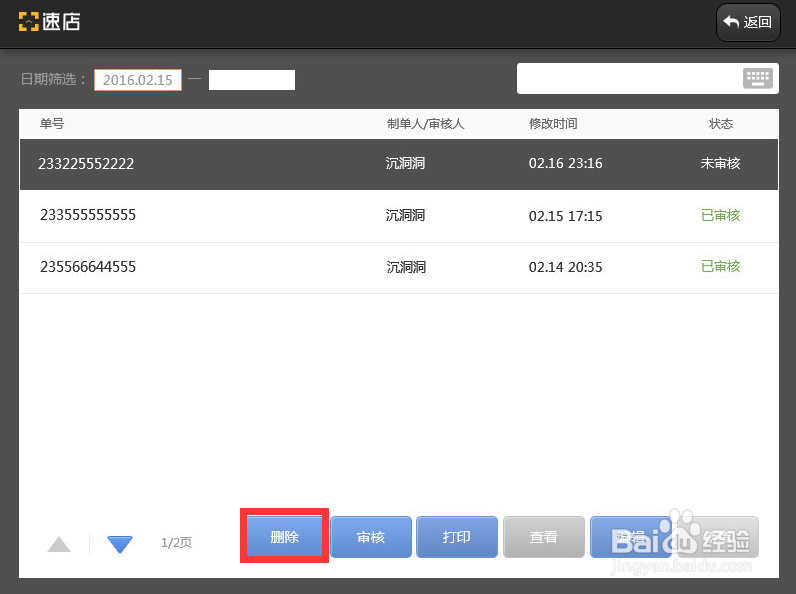This screenshot has height=594, width=796.
Task: Click the 1/2页 page indicator
Action: 176,543
